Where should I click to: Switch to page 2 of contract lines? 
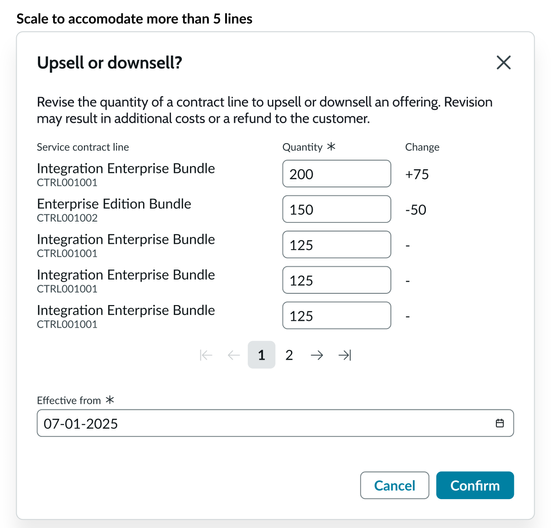pos(289,355)
